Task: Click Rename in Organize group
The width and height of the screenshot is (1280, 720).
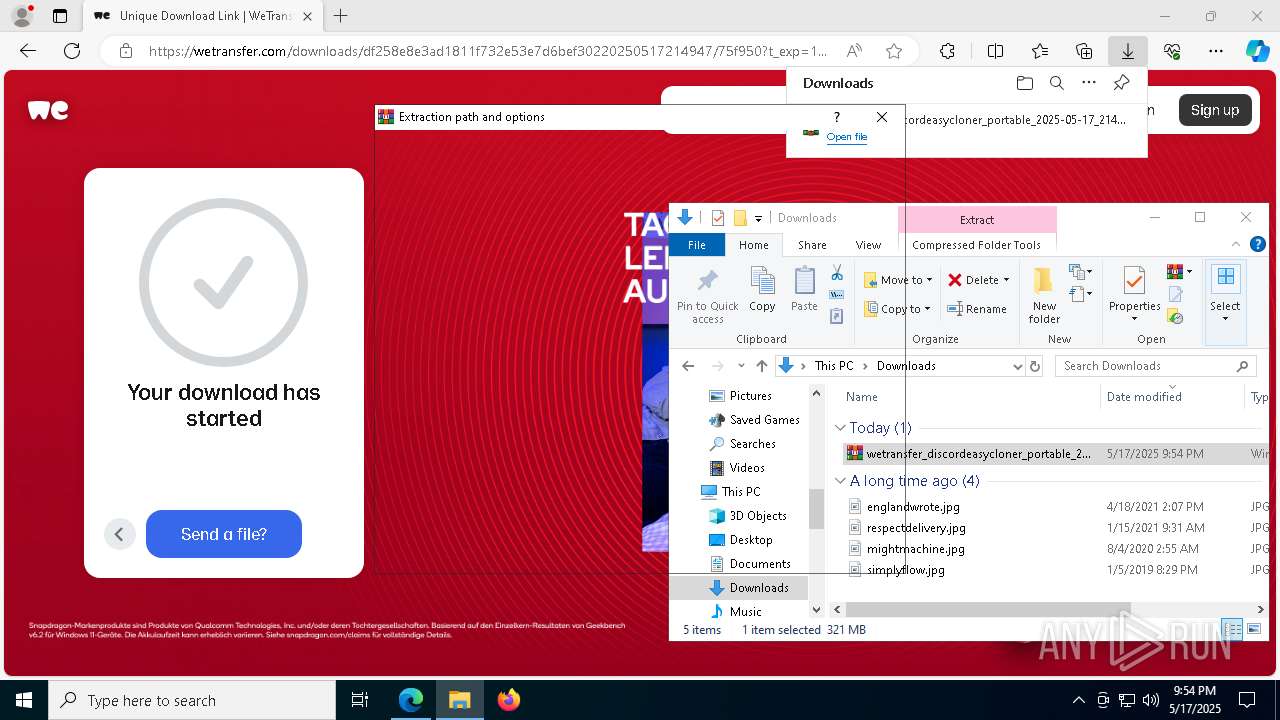Action: pyautogui.click(x=977, y=309)
